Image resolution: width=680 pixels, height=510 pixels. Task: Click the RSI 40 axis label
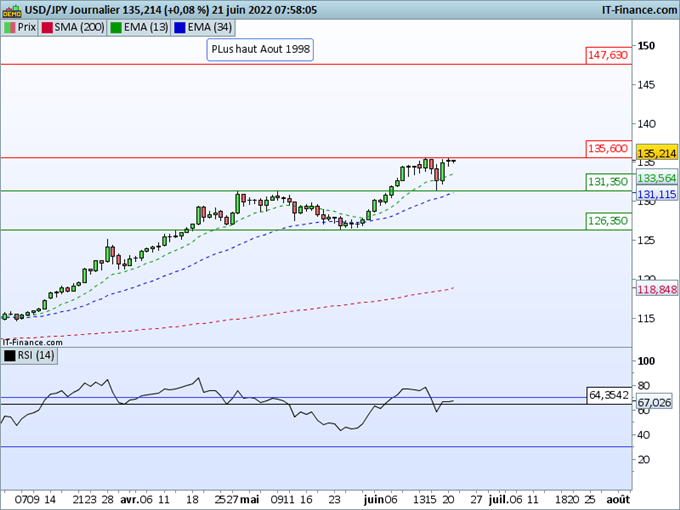click(644, 435)
